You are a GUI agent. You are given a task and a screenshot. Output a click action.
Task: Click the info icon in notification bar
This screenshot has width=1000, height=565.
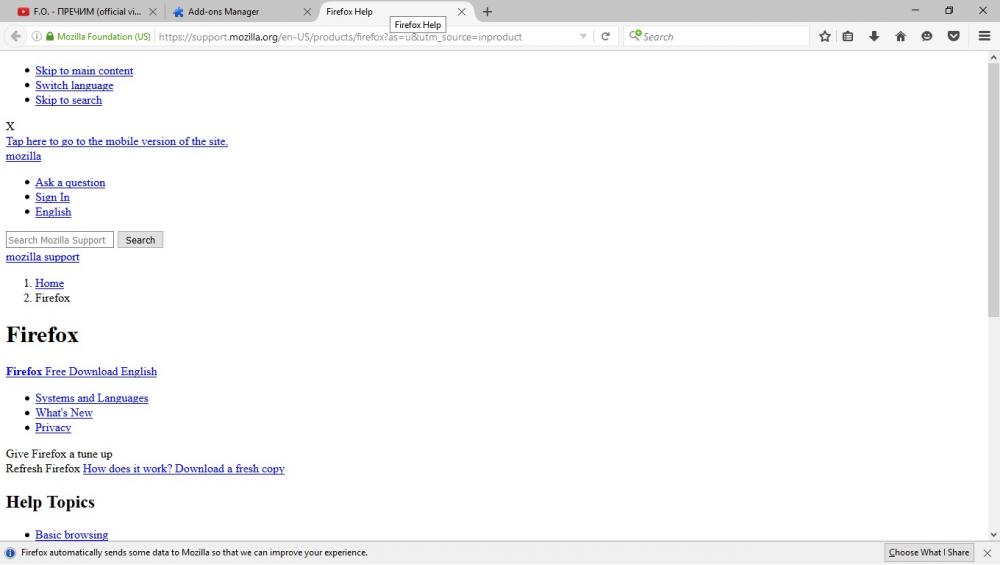10,553
